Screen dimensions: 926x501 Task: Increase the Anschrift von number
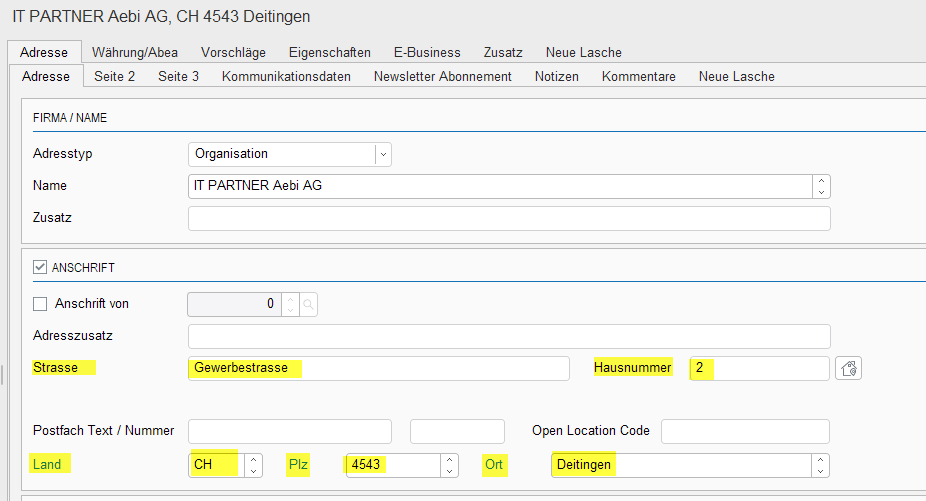tap(290, 299)
